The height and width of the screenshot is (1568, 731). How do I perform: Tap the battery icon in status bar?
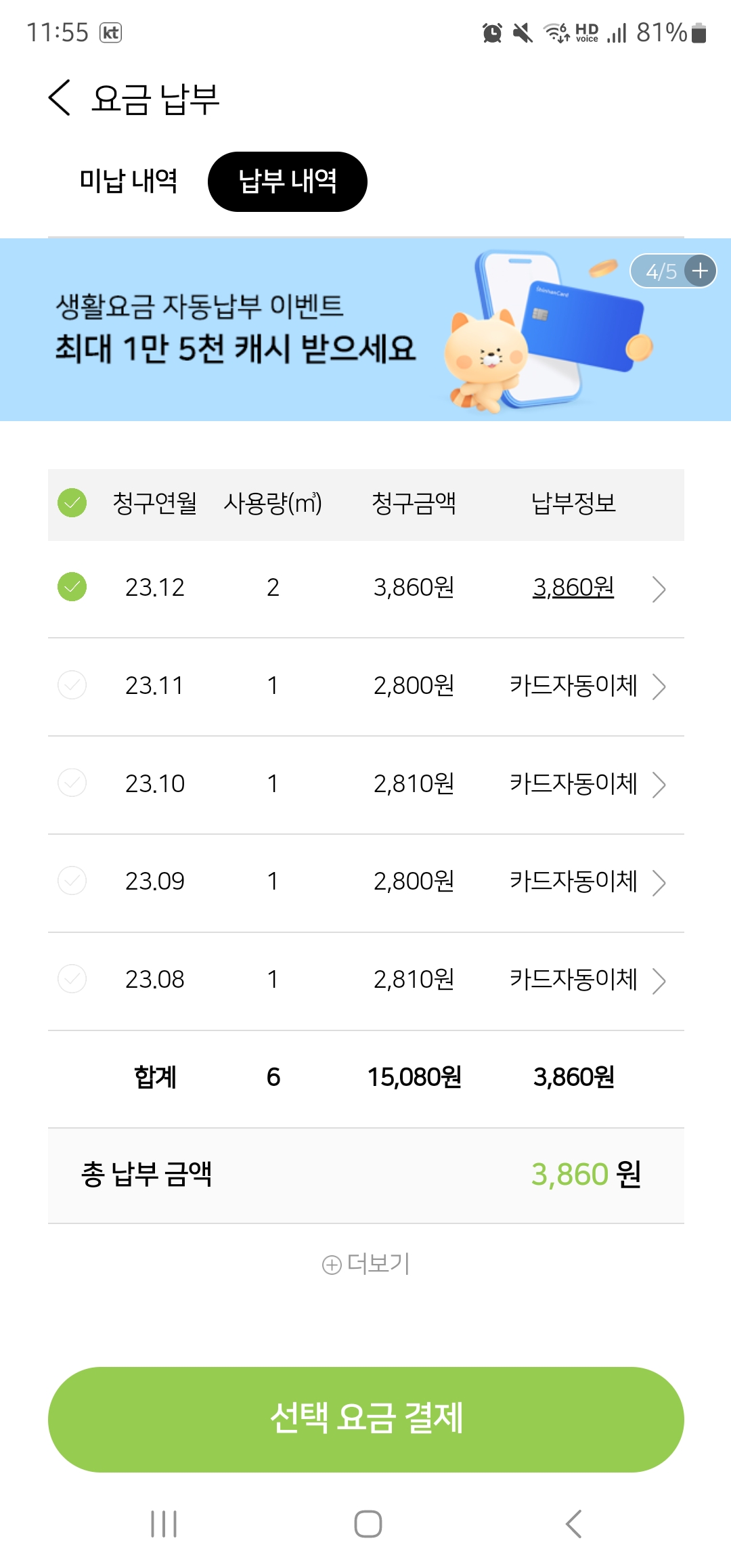(699, 32)
